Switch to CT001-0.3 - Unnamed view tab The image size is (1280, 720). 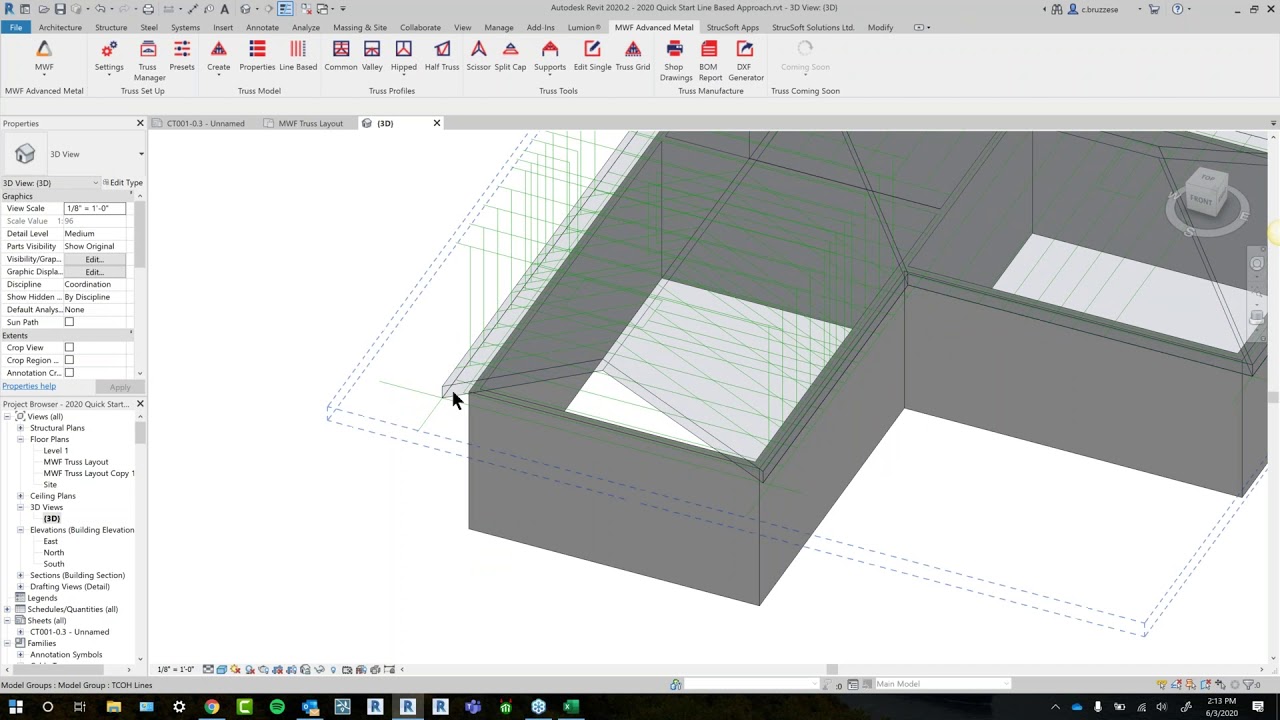tap(205, 123)
